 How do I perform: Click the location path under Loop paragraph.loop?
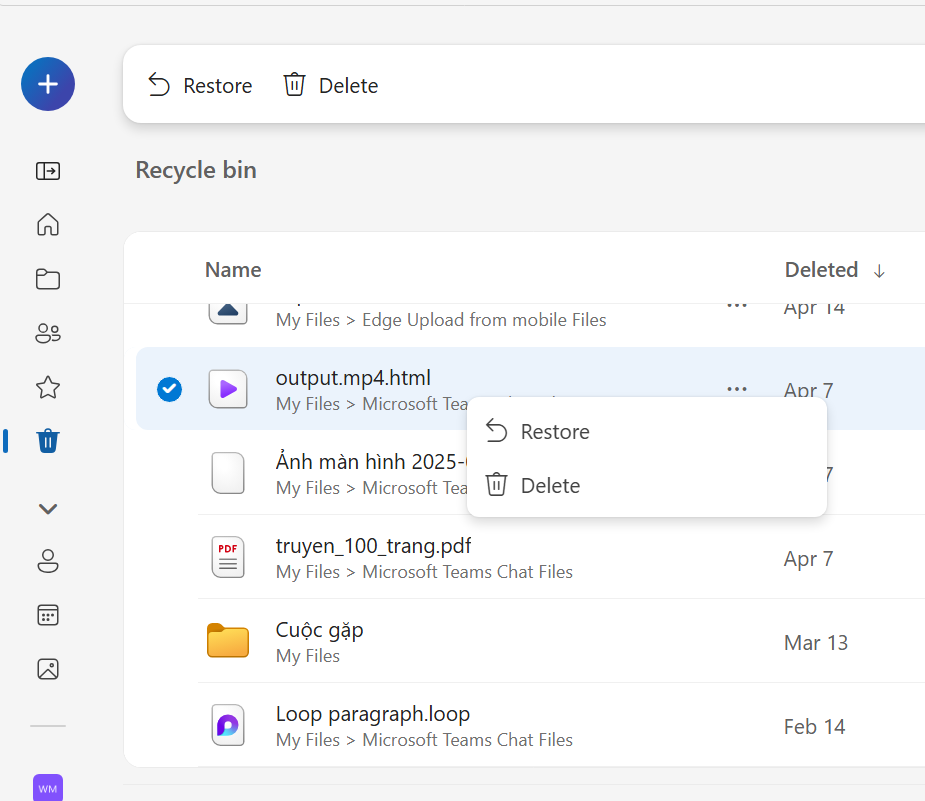(424, 740)
